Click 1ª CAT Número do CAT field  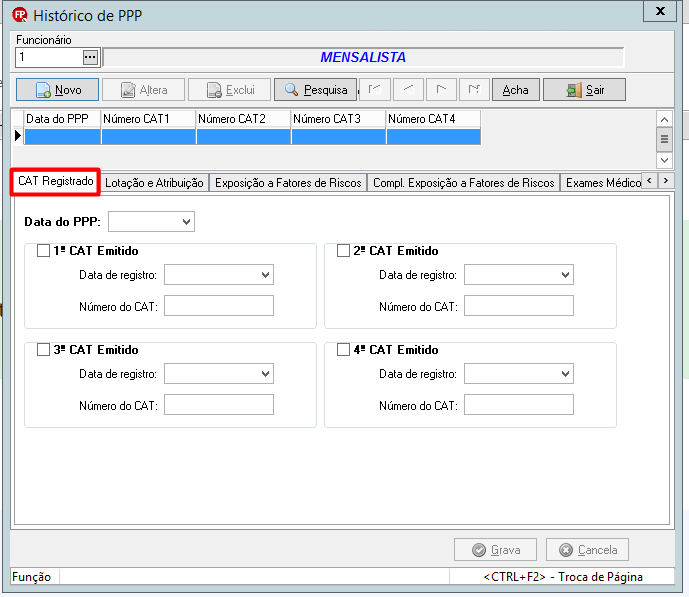[x=219, y=306]
